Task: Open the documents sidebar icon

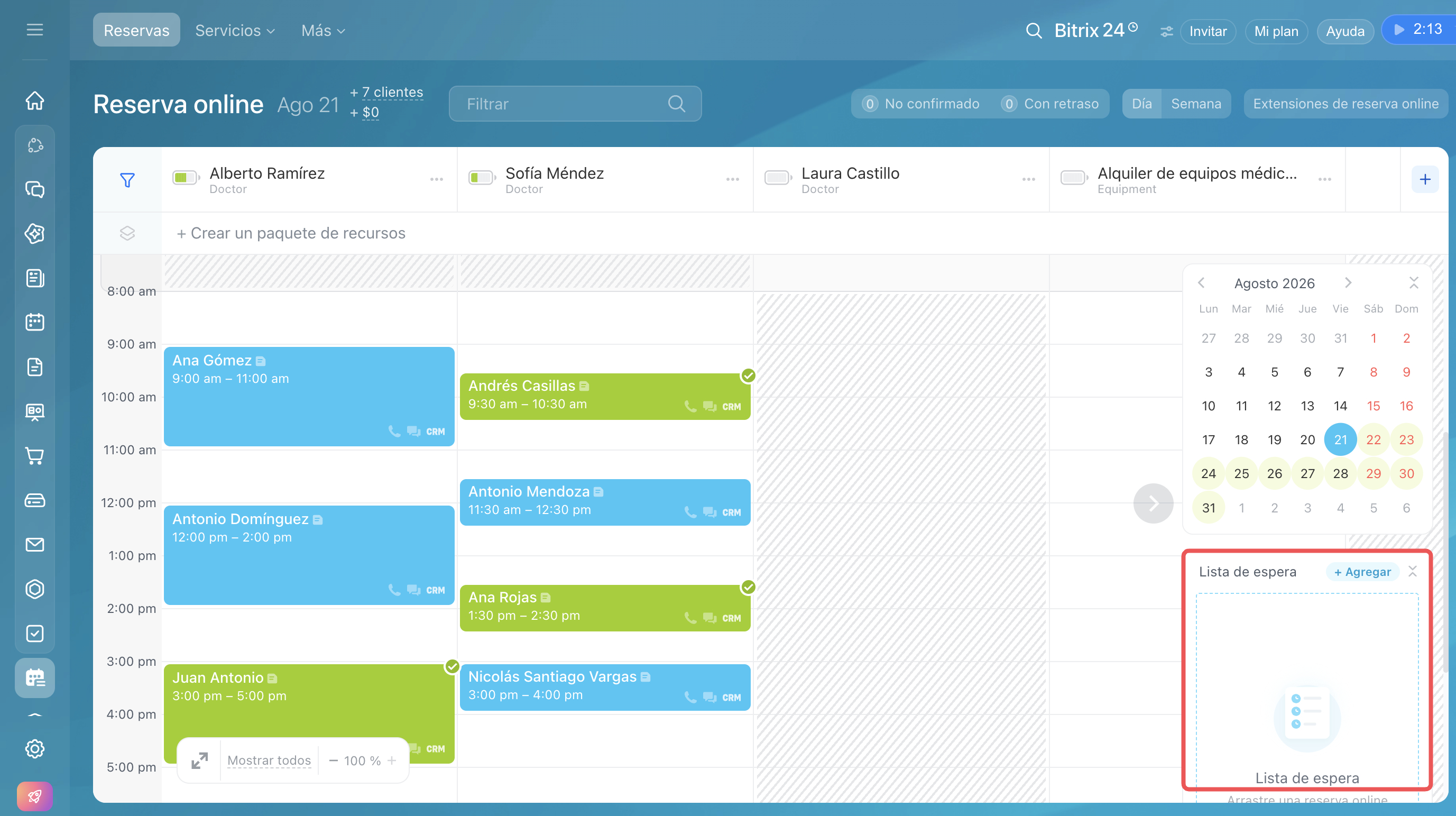Action: [x=34, y=367]
